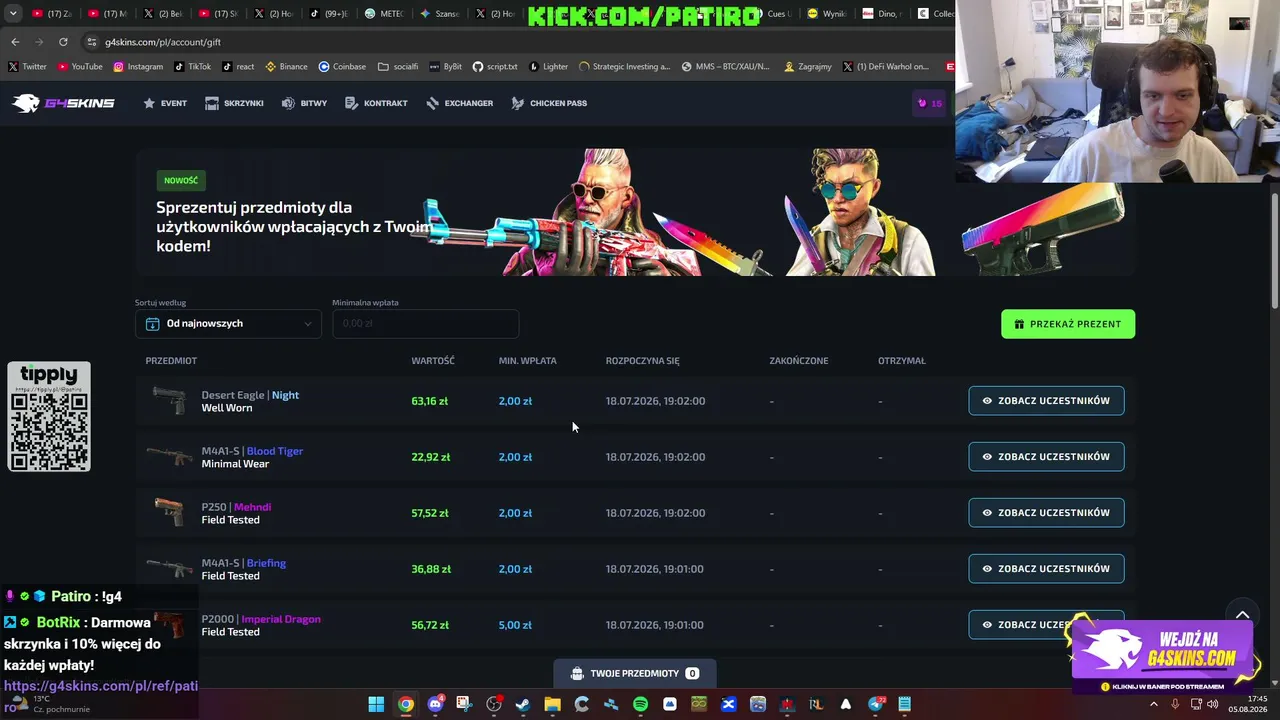Click the M4A1-S Blood Tiger skin thumbnail
1280x720 pixels.
point(169,457)
